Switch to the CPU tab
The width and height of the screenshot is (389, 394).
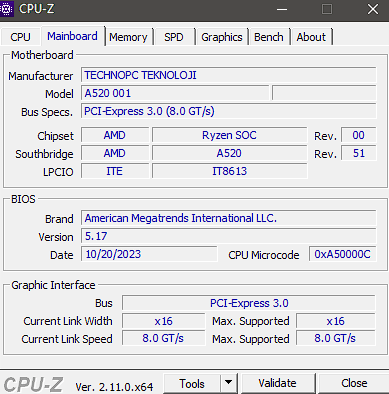coord(20,37)
